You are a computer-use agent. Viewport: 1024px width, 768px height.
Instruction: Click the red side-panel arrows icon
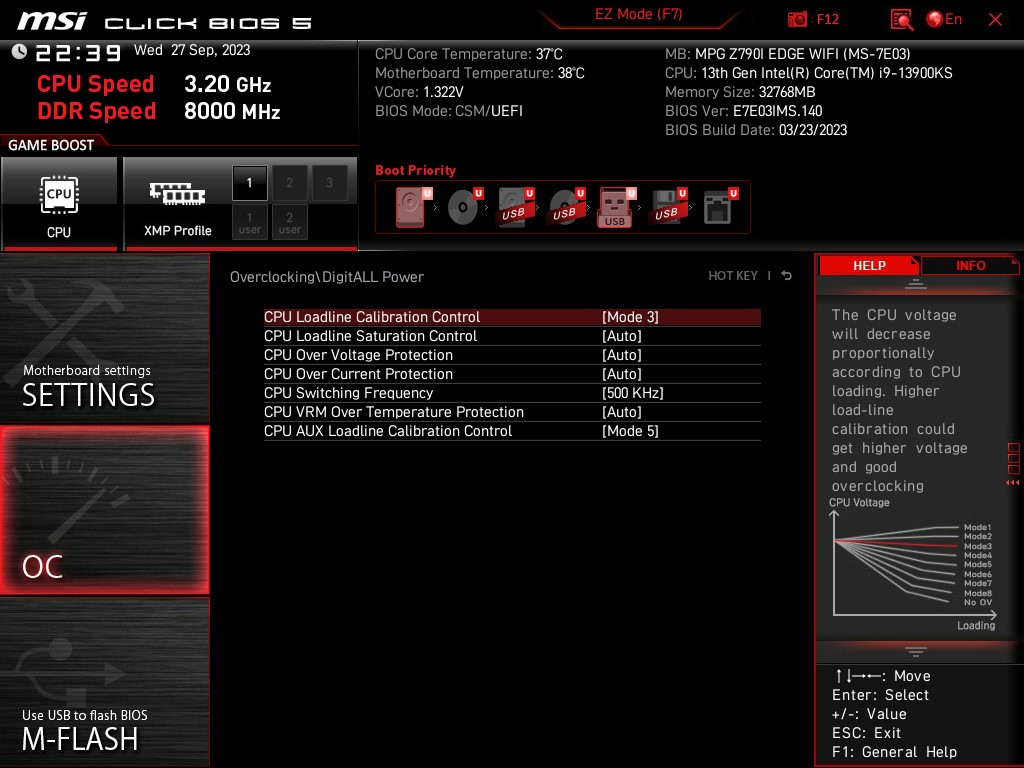1013,483
